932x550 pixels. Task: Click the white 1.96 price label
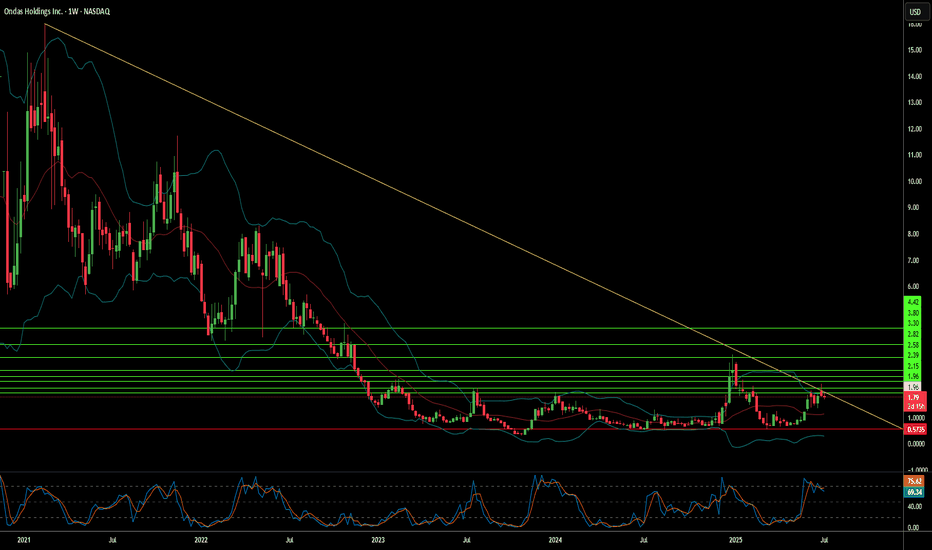914,387
